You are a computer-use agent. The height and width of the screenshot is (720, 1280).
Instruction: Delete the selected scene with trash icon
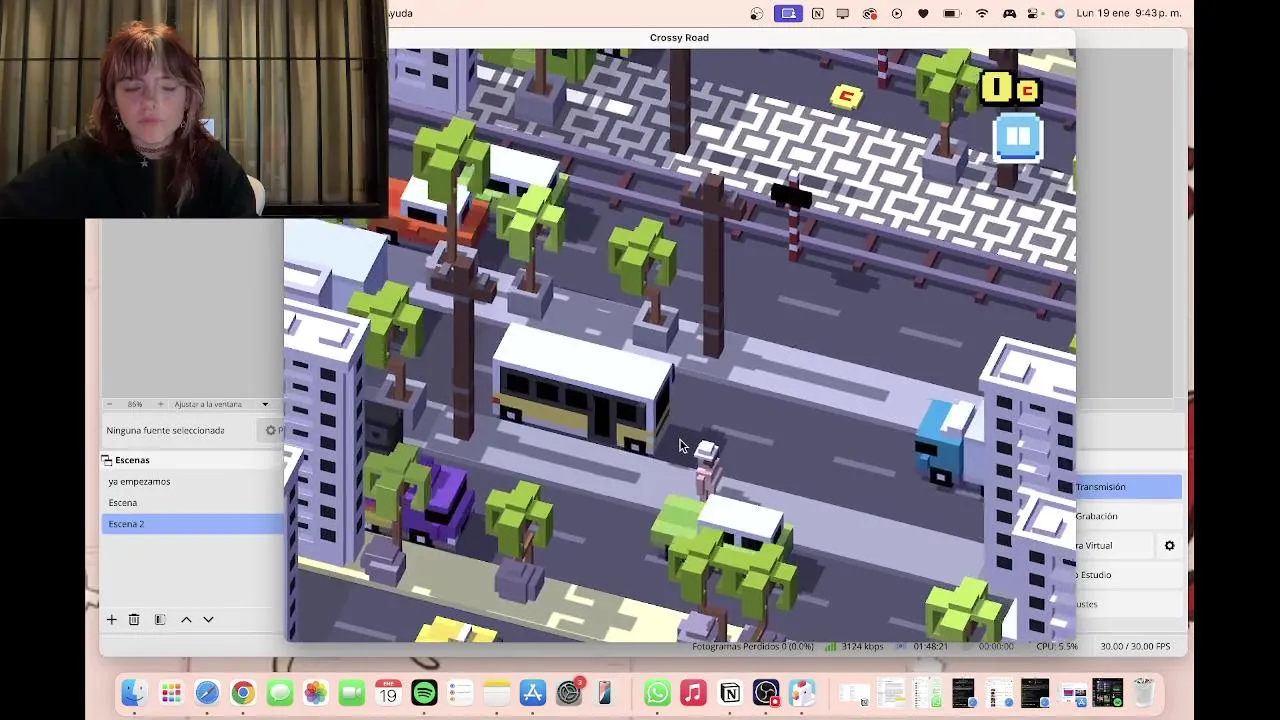[x=134, y=619]
